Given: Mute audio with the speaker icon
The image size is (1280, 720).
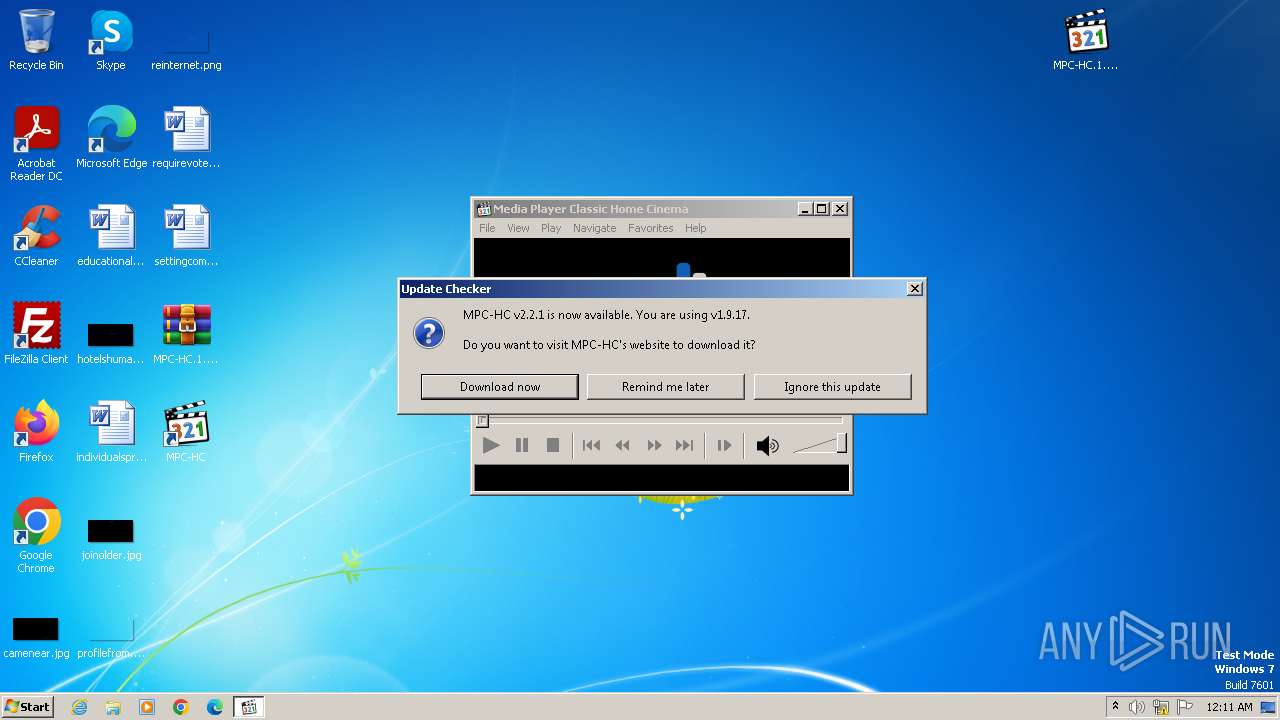Looking at the screenshot, I should 767,445.
